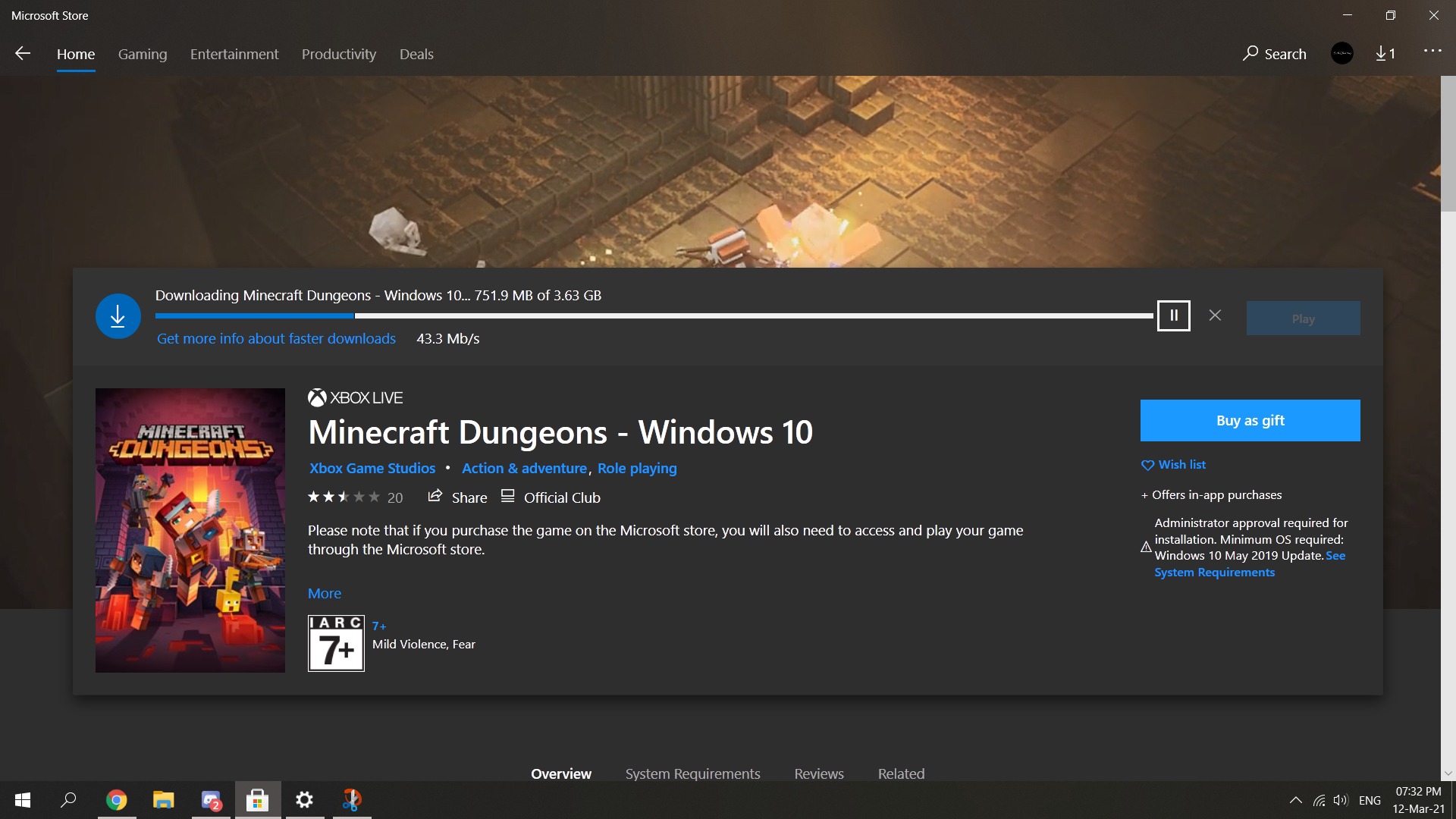
Task: Open Discord from the taskbar
Action: [x=211, y=800]
